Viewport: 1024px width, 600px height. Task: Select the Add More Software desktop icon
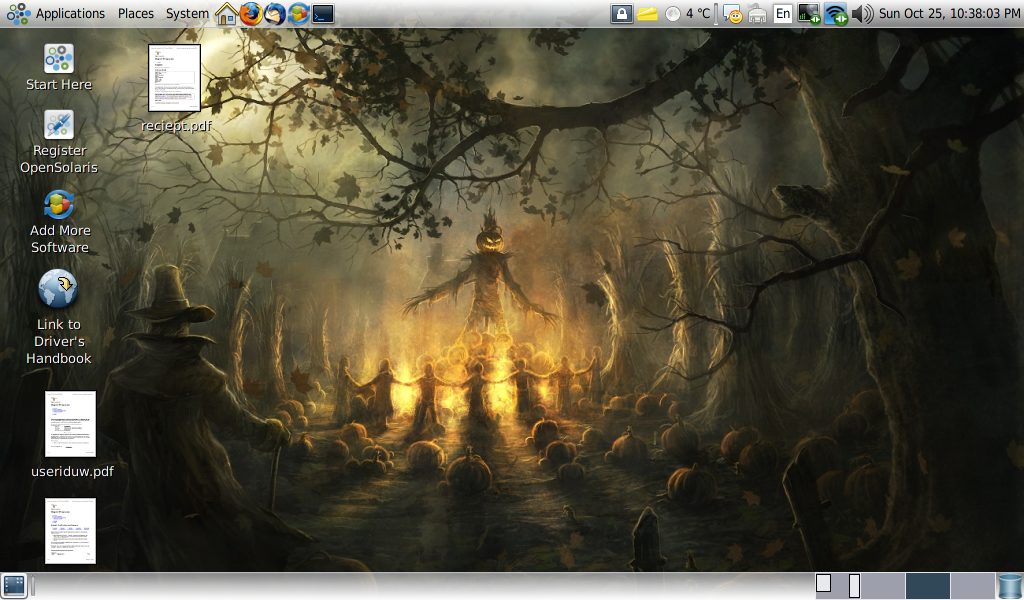click(x=59, y=204)
